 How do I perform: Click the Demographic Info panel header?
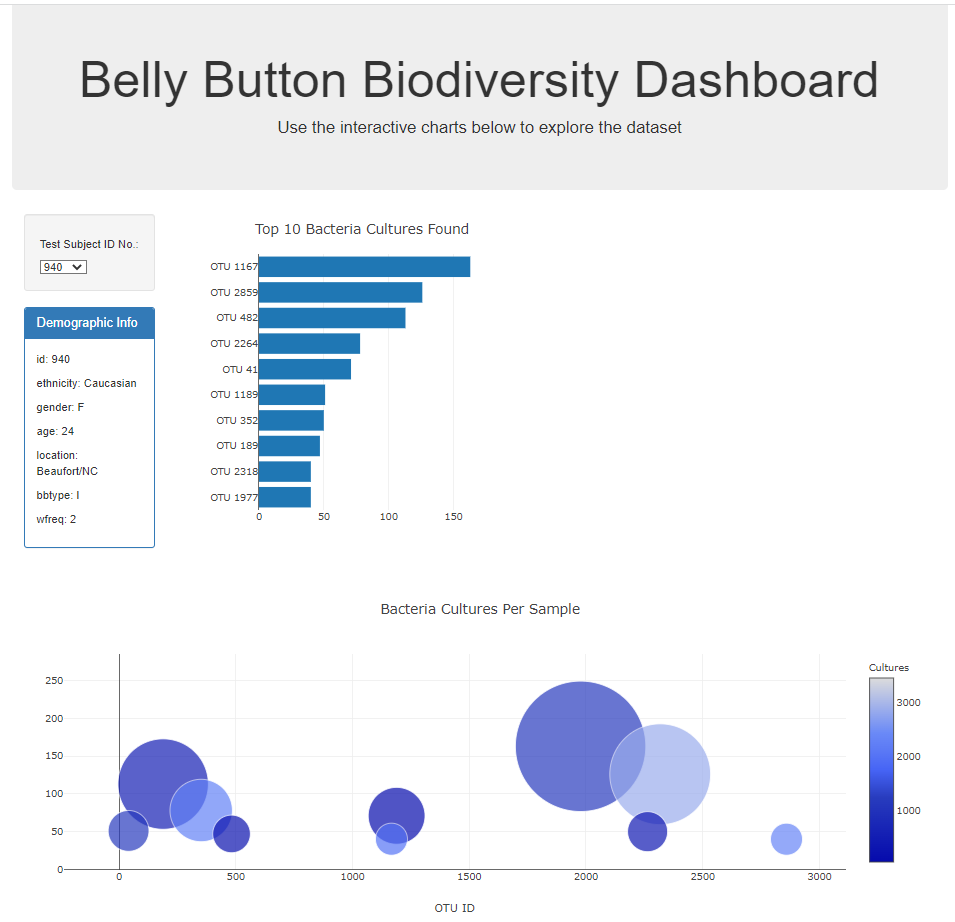point(89,322)
